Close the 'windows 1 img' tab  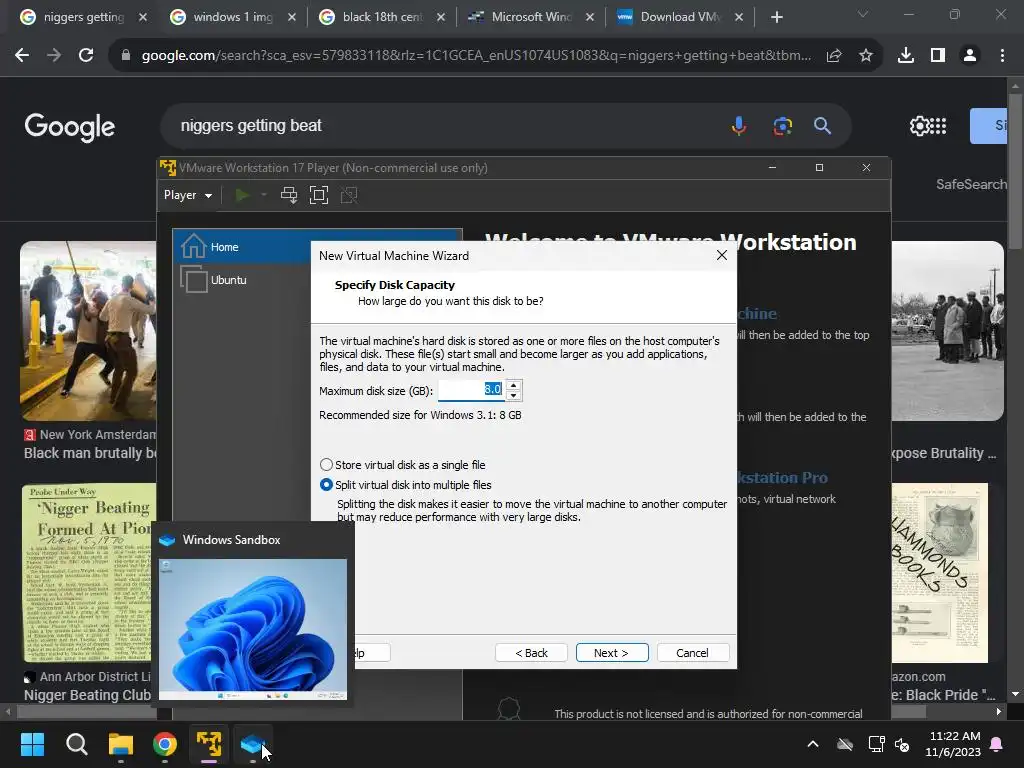click(292, 17)
